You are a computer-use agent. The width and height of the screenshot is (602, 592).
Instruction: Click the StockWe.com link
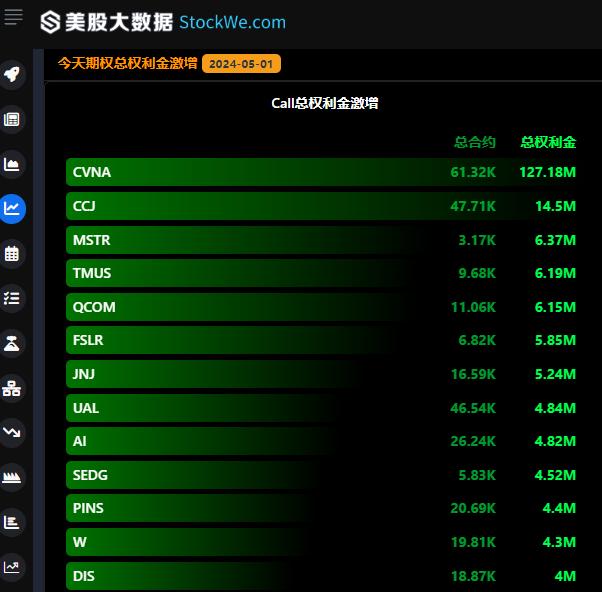point(233,22)
